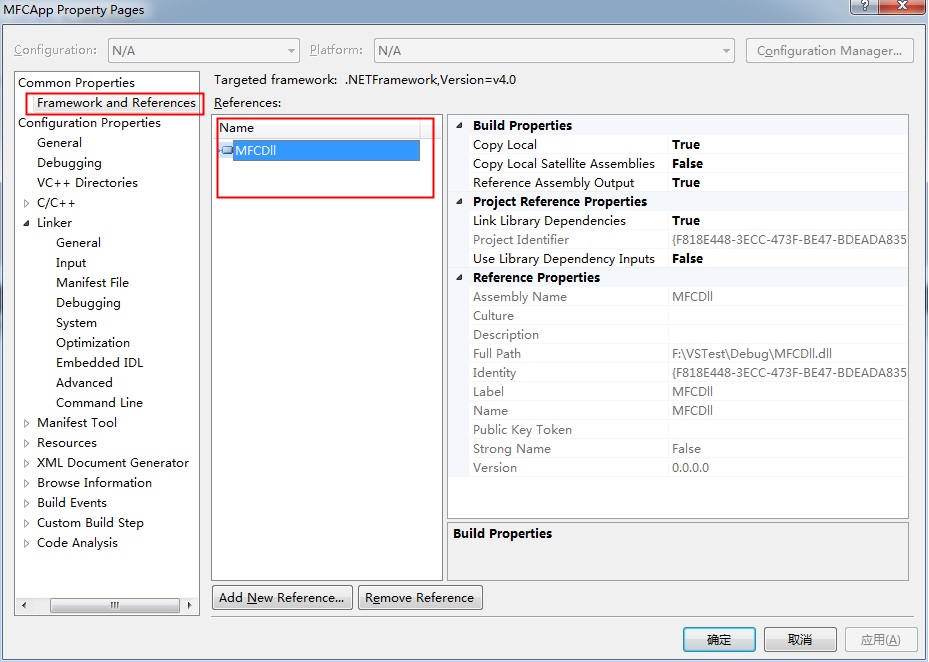
Task: Open the VC++ Directories page
Action: click(x=87, y=183)
